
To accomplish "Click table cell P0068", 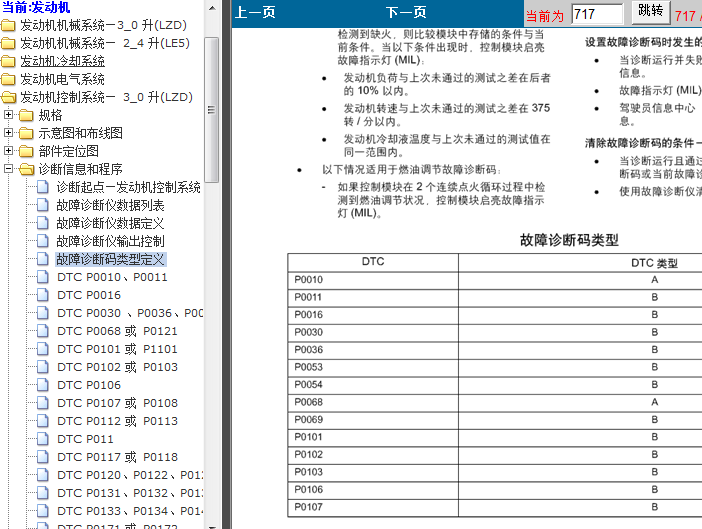I will click(372, 402).
